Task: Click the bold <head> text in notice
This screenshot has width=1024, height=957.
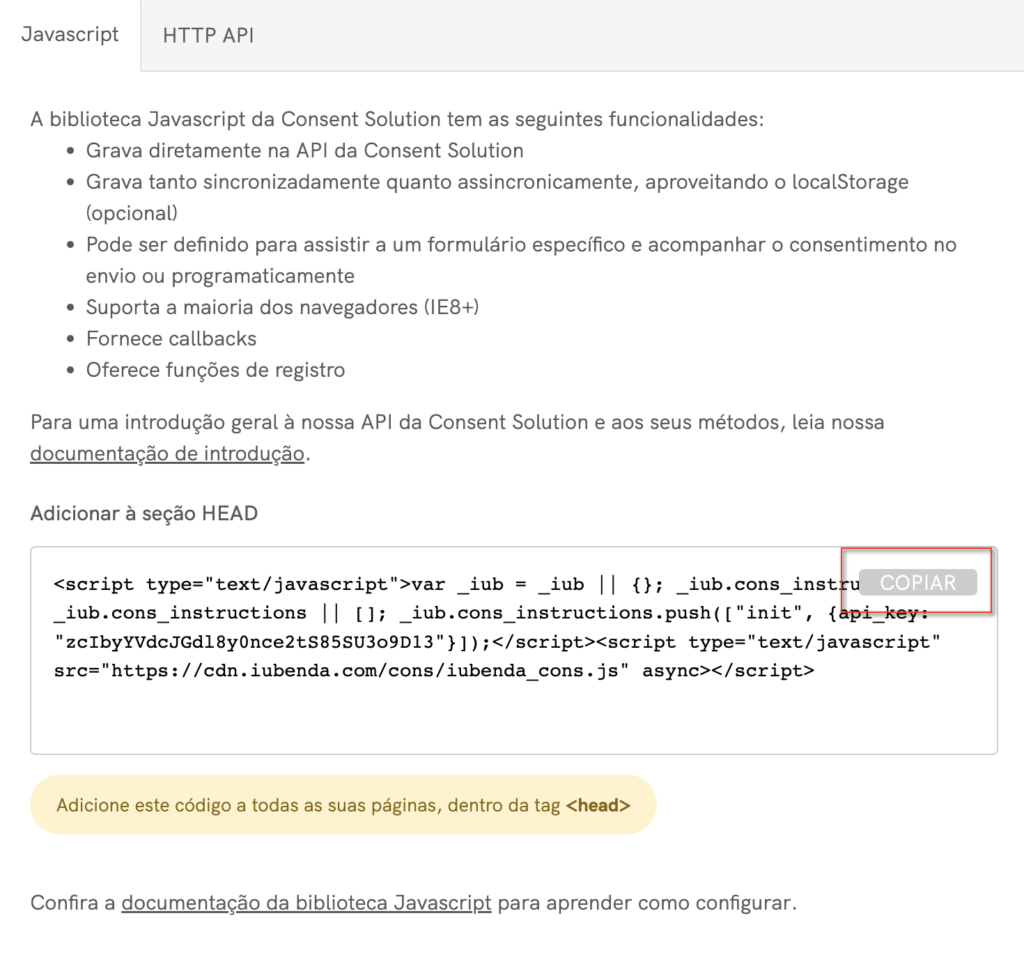Action: point(598,805)
